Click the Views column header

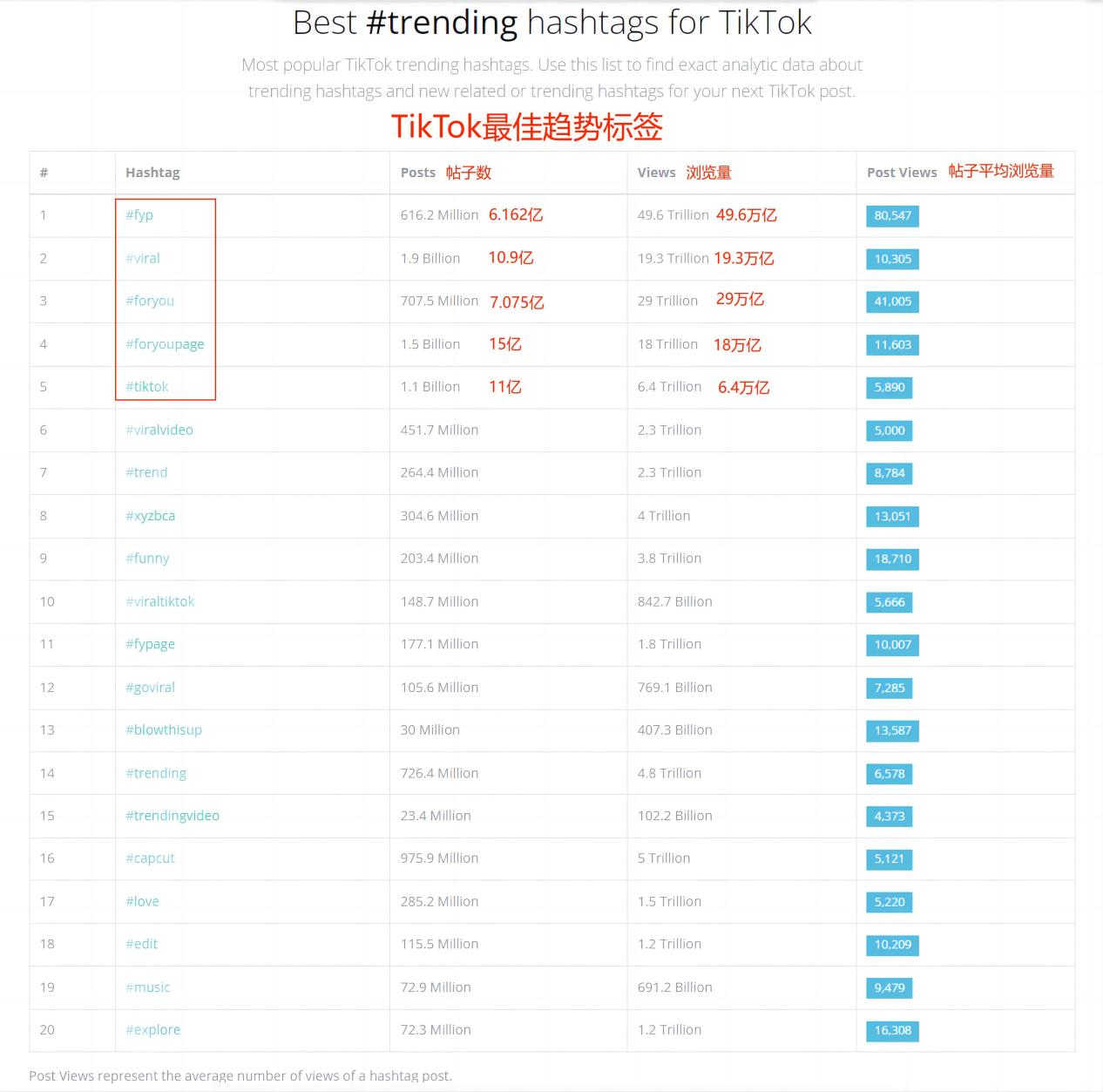656,173
